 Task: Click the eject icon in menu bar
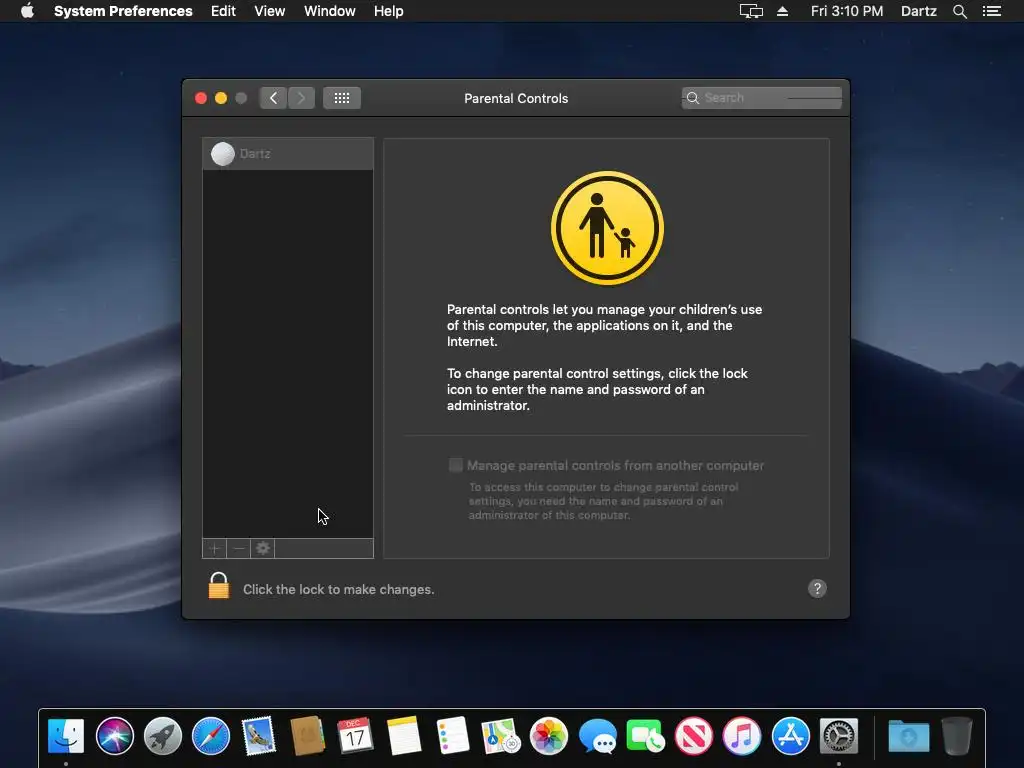pyautogui.click(x=782, y=11)
